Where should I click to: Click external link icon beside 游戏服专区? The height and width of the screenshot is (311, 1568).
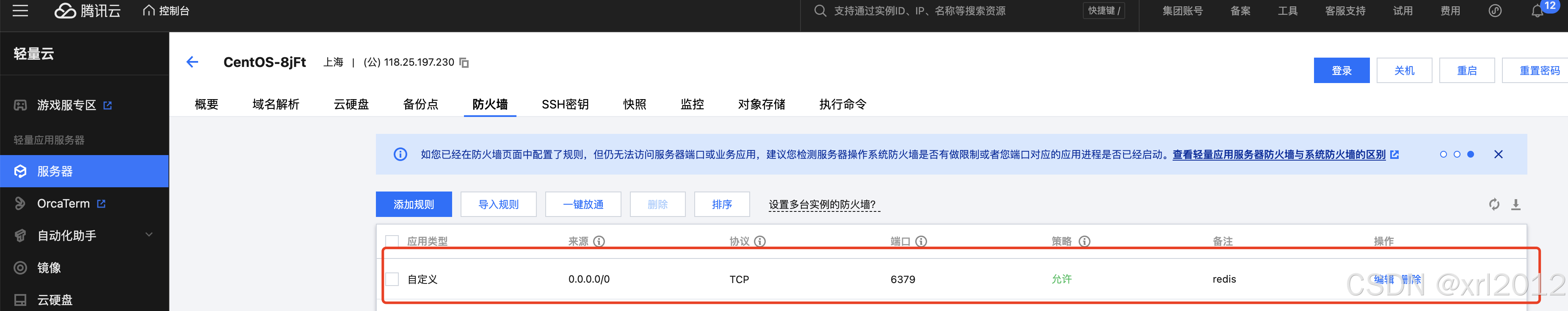(x=108, y=106)
